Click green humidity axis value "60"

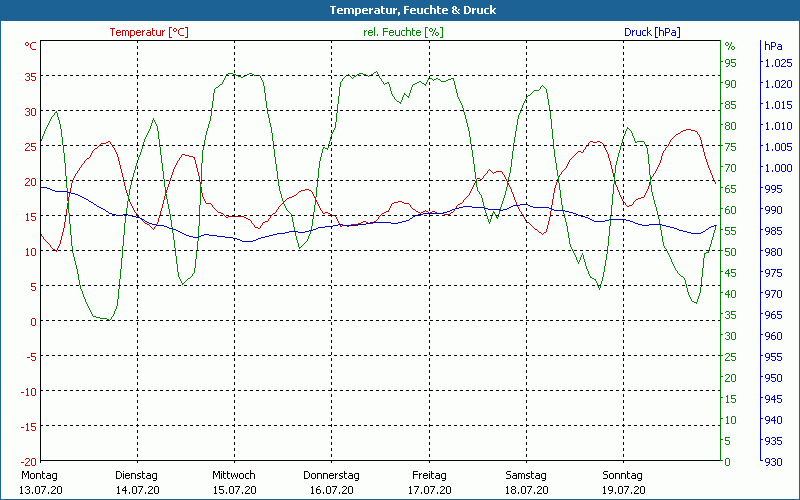click(x=731, y=210)
